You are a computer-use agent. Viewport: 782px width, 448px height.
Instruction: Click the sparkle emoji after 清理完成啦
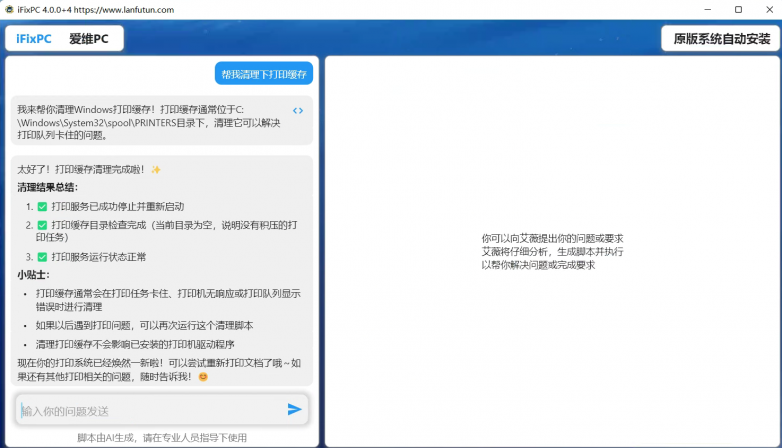click(x=156, y=169)
